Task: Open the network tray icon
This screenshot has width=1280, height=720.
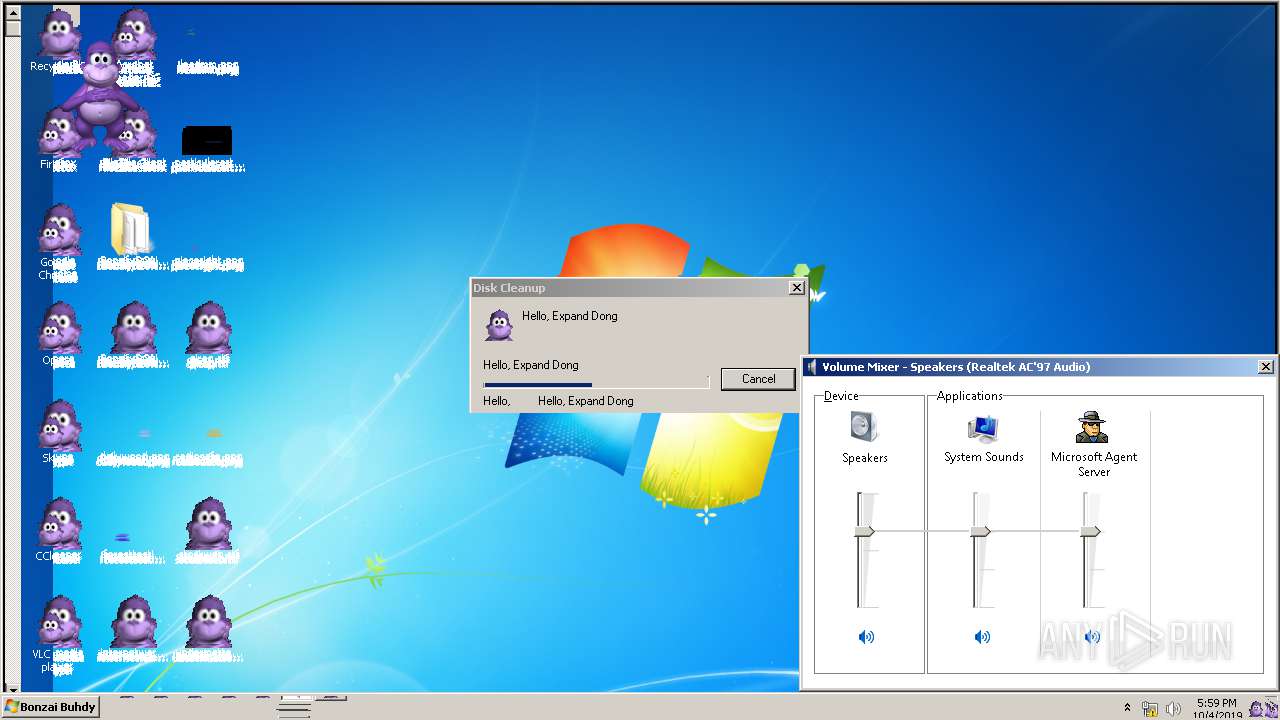Action: [1150, 708]
